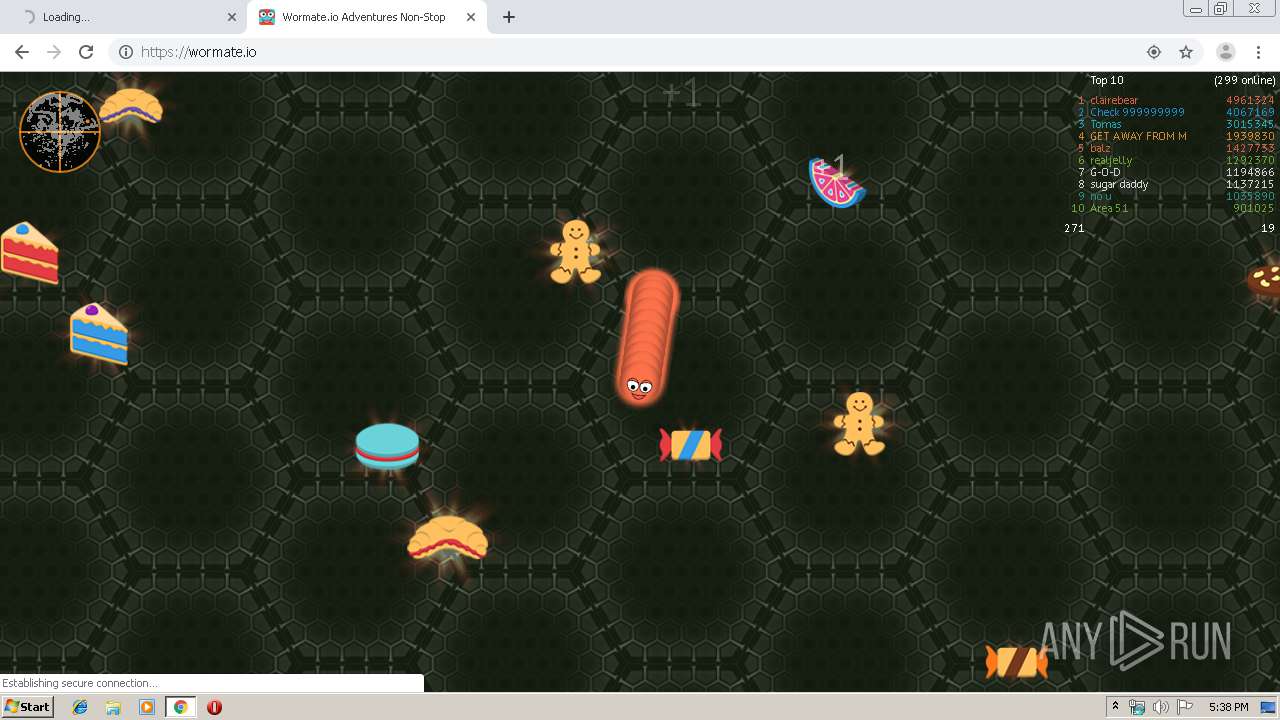The height and width of the screenshot is (720, 1280).
Task: Click the watermelon slice food item
Action: 836,182
